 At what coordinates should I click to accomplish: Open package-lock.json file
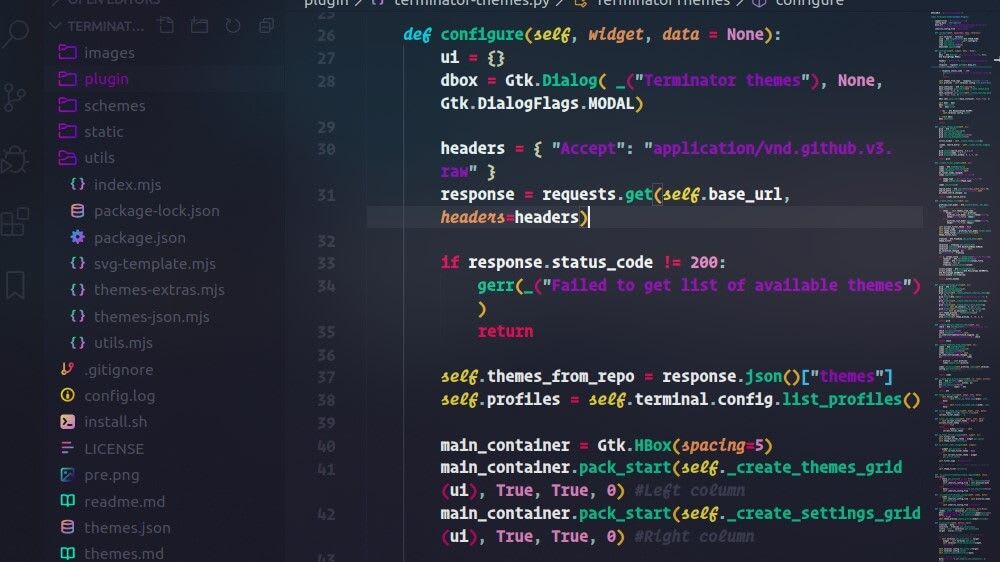pyautogui.click(x=156, y=211)
